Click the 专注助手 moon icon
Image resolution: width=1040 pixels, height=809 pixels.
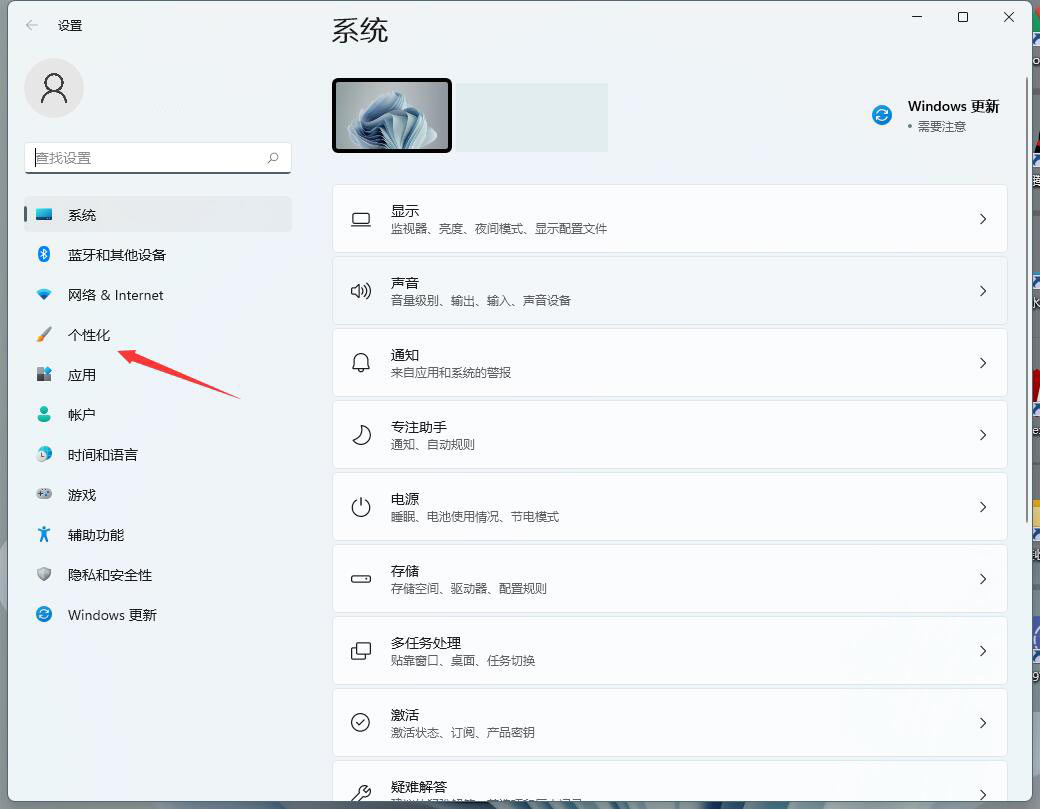pos(361,434)
